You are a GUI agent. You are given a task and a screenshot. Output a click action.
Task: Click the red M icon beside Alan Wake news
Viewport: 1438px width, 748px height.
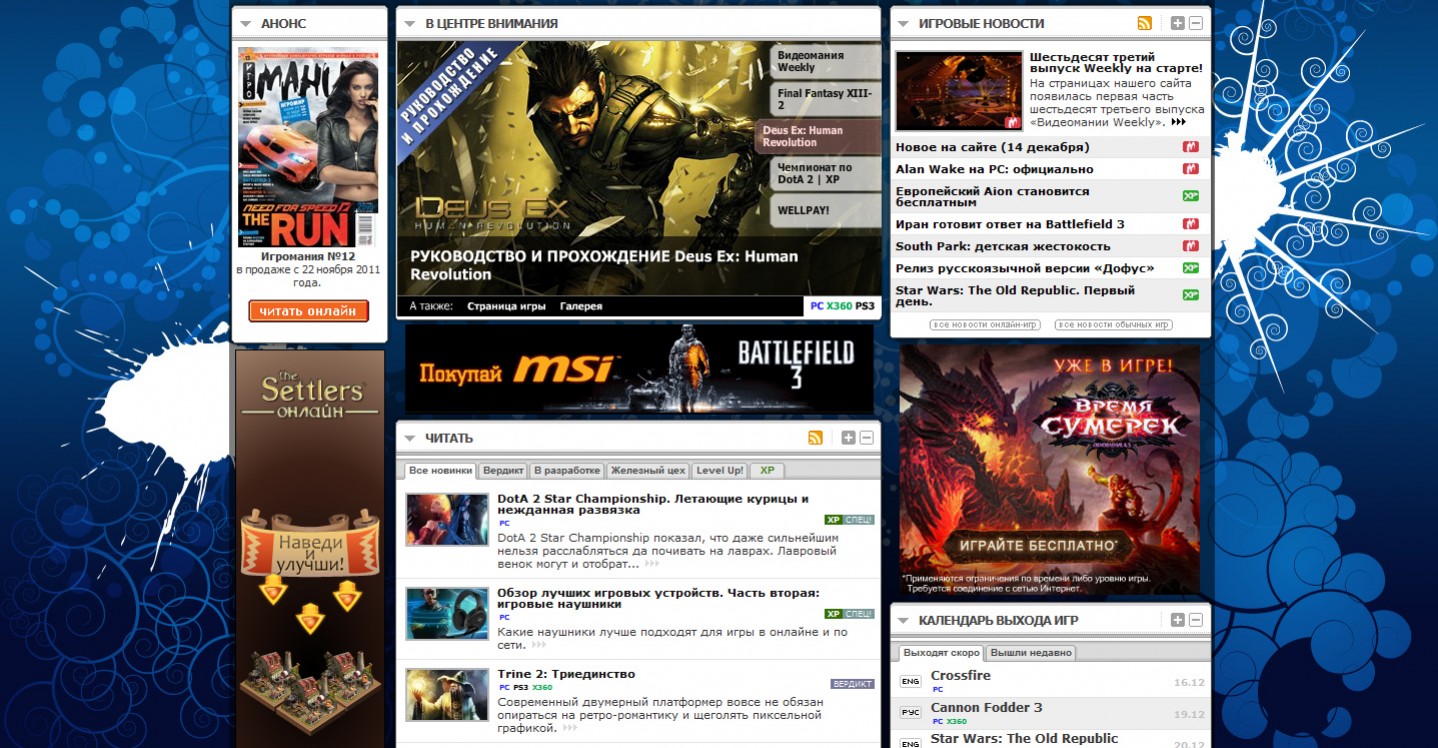tap(1190, 169)
